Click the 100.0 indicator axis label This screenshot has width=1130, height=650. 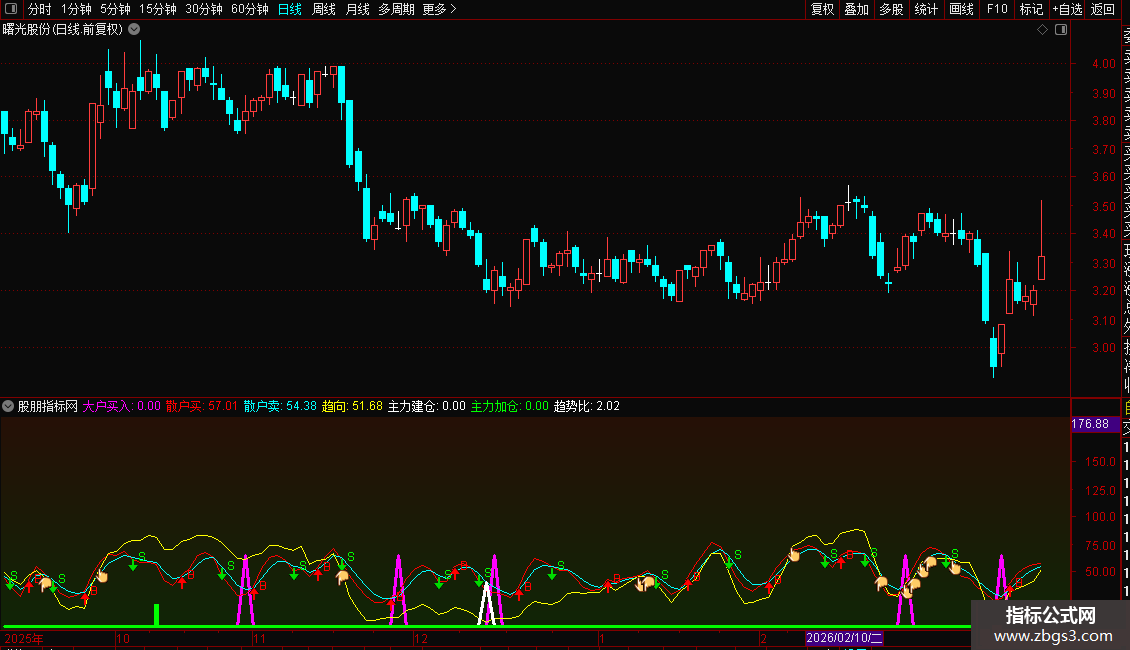coord(1100,517)
